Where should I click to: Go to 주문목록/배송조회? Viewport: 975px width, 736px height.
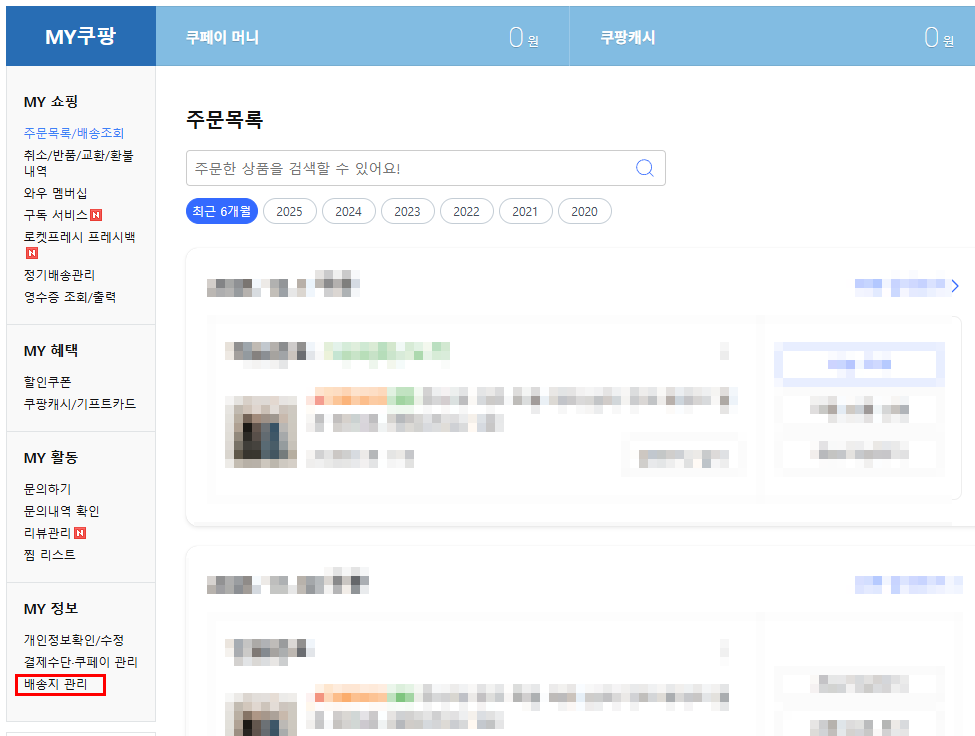click(74, 133)
